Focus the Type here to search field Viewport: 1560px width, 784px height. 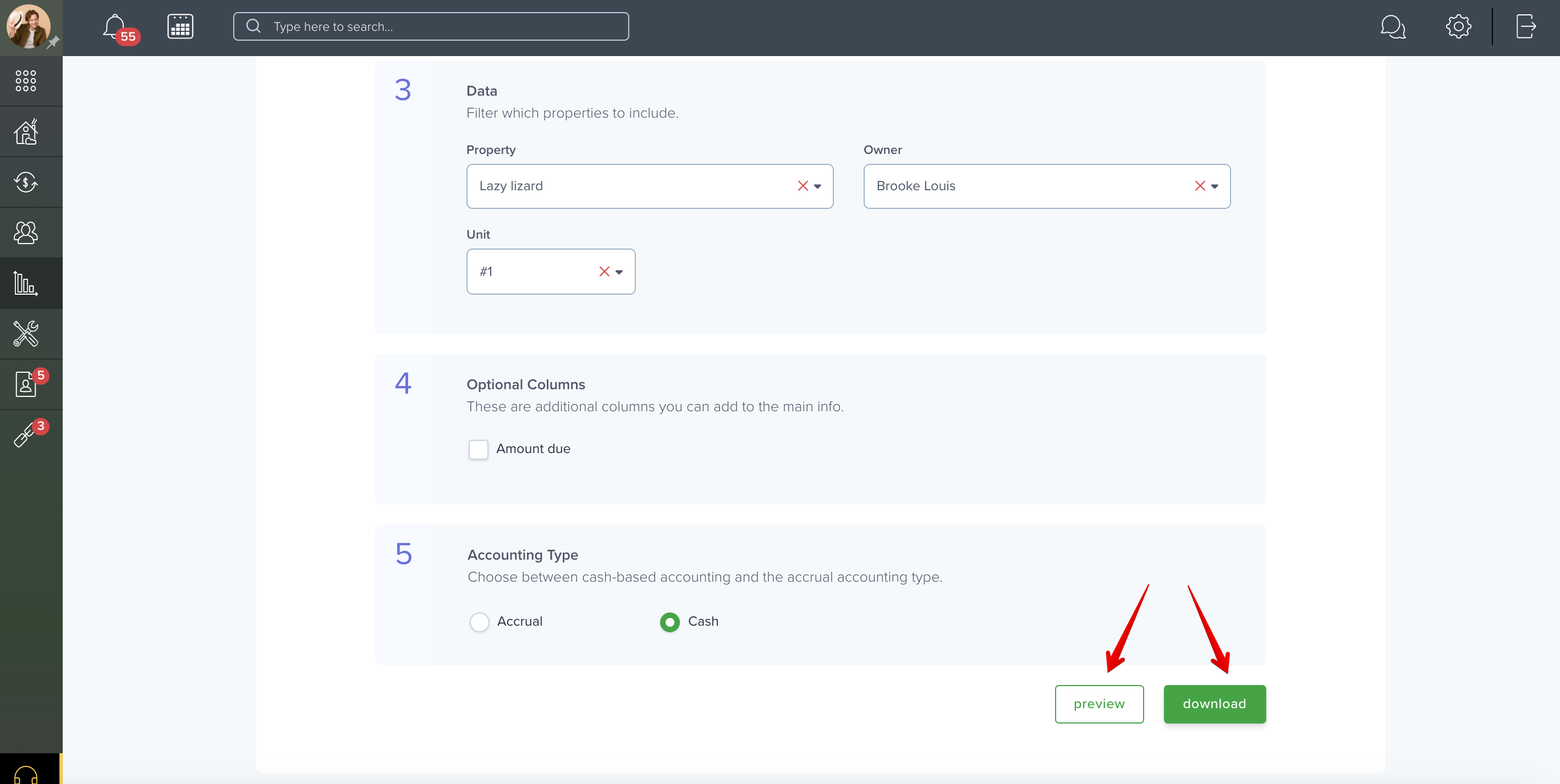431,26
